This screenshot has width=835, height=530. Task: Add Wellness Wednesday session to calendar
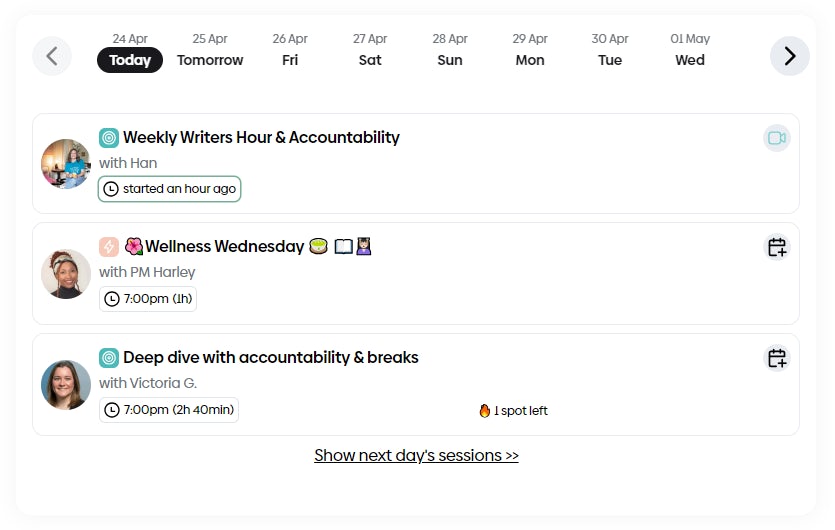pyautogui.click(x=776, y=247)
